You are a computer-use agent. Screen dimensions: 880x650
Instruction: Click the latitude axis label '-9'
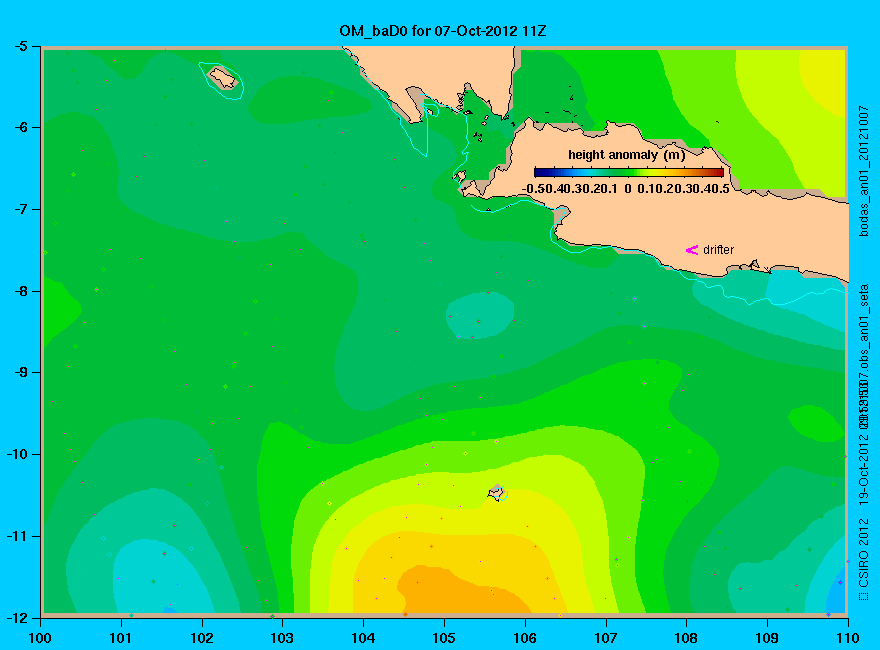[20, 373]
